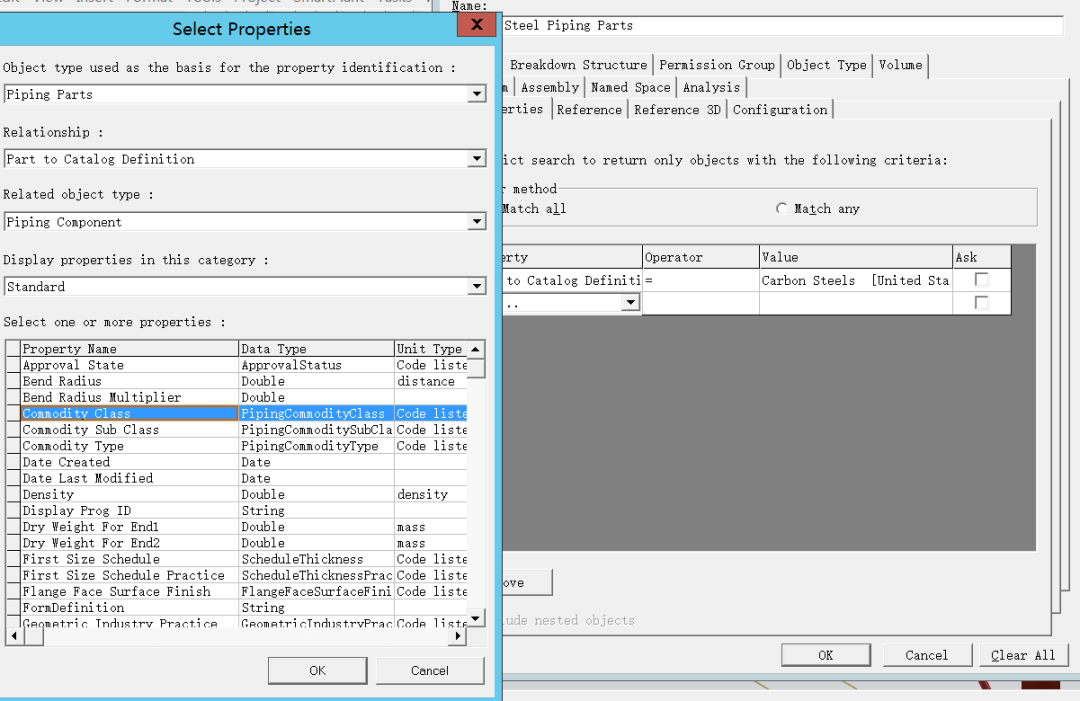The image size is (1080, 701).
Task: Select the First Size Schedule property
Action: coord(129,559)
